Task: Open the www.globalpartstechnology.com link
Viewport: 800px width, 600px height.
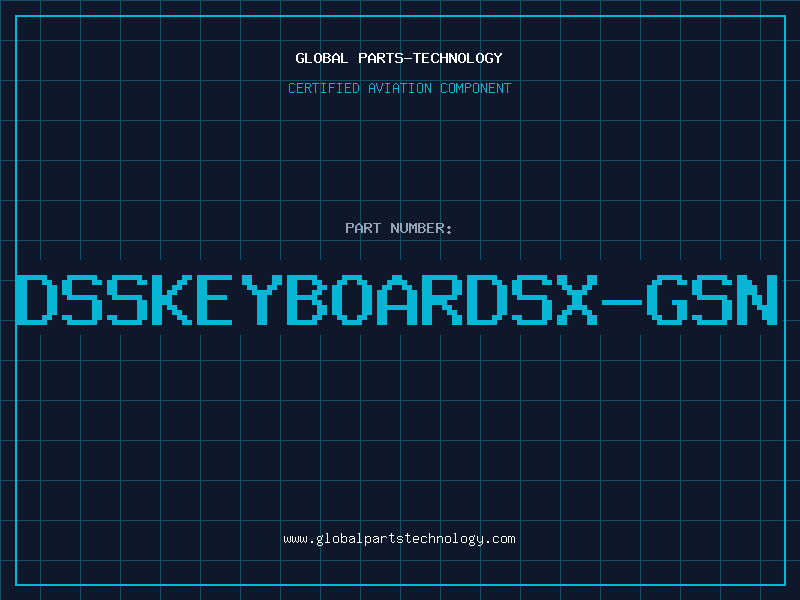Action: [399, 539]
